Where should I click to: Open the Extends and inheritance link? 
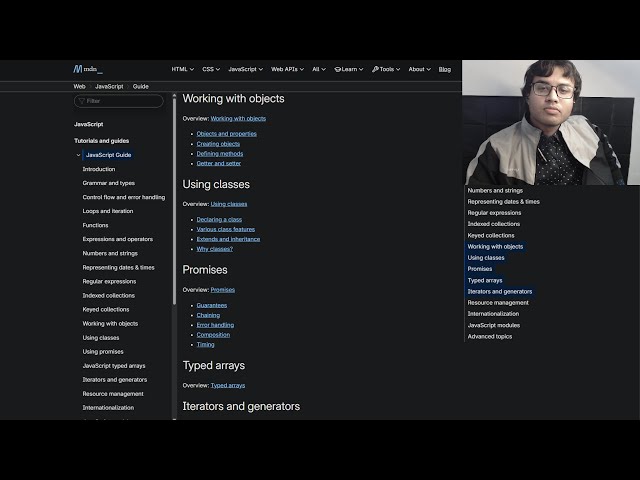(228, 239)
